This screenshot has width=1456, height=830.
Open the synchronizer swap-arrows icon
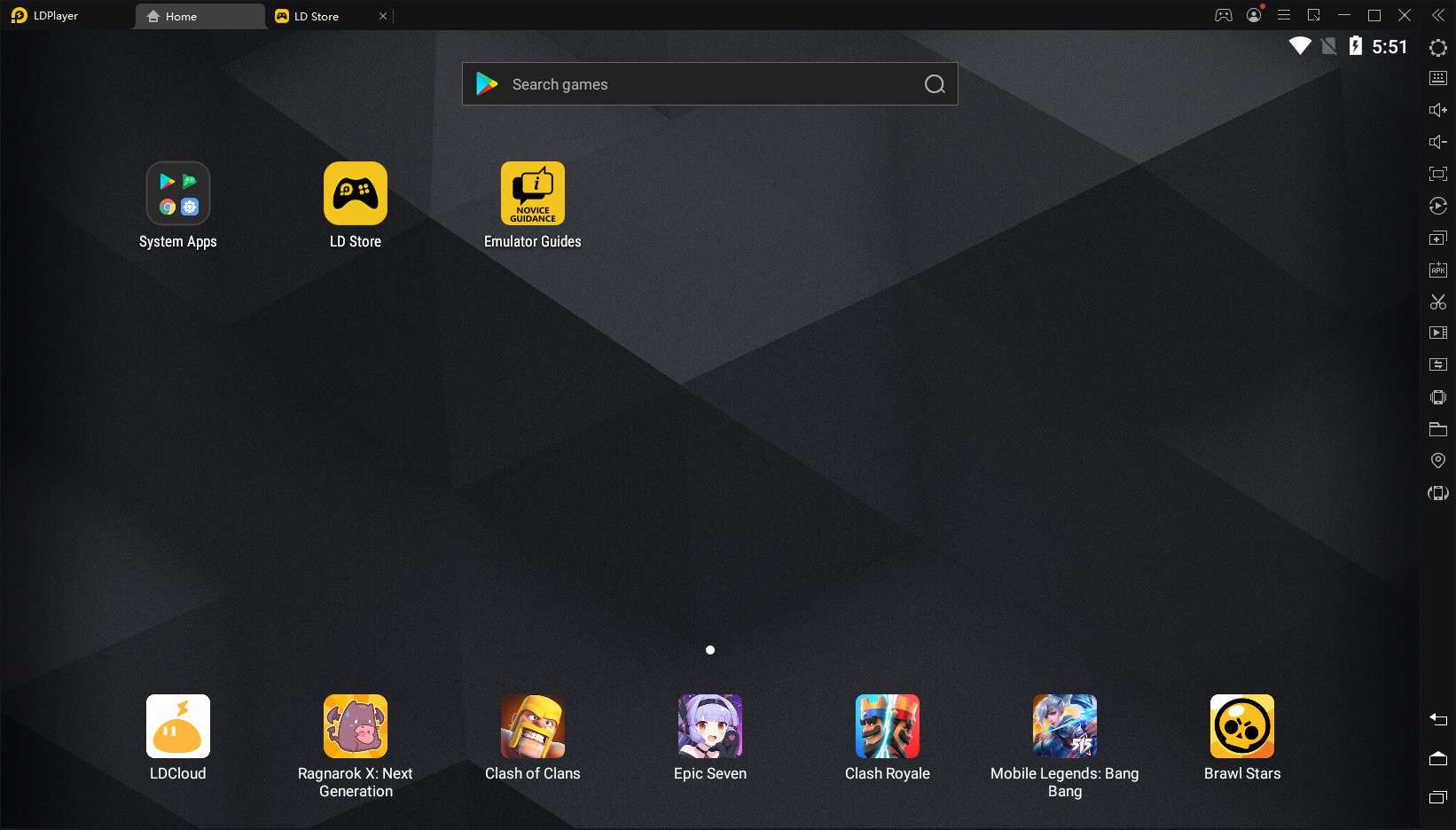click(1438, 364)
